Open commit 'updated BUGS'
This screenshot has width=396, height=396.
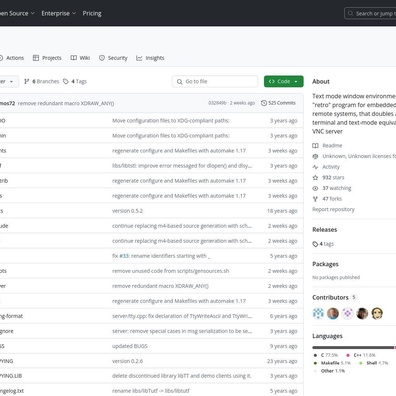tap(130, 346)
